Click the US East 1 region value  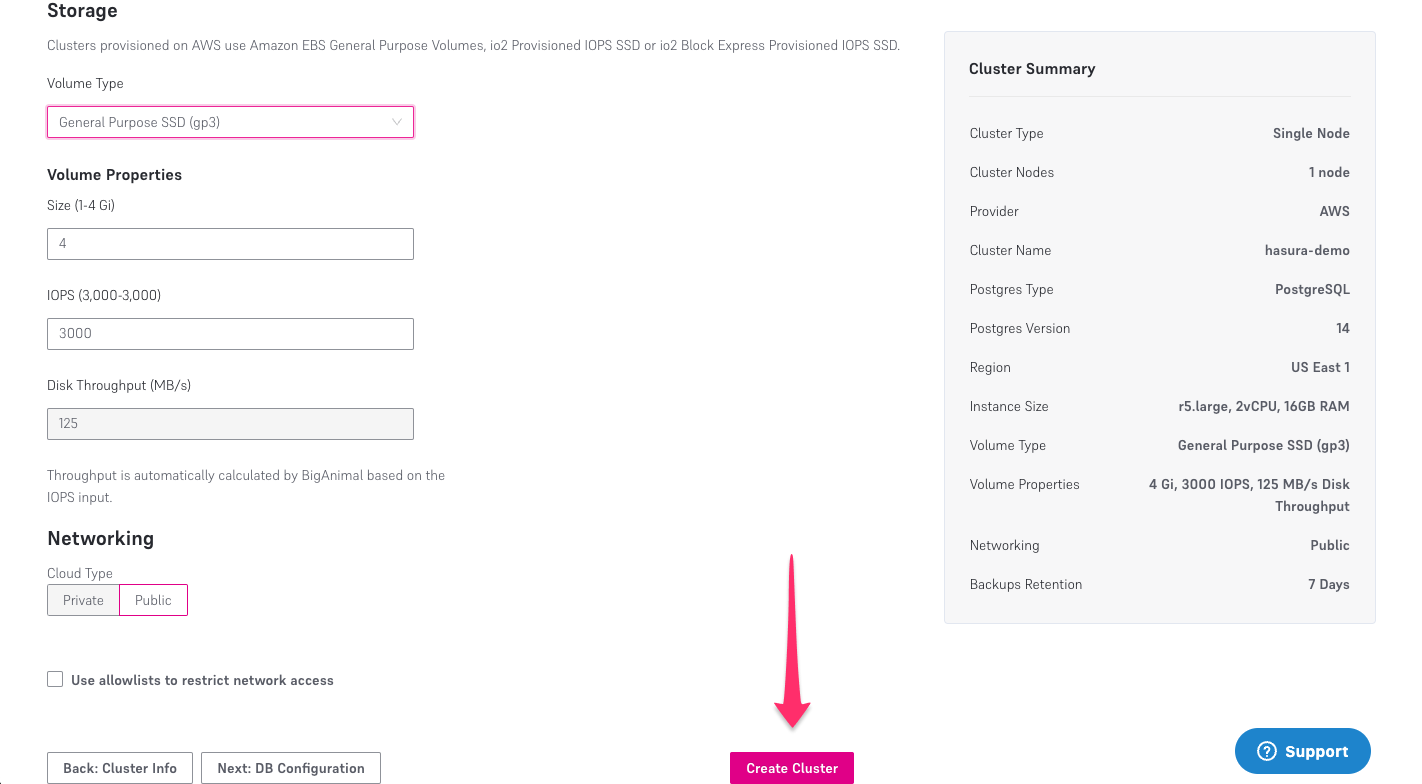1320,367
